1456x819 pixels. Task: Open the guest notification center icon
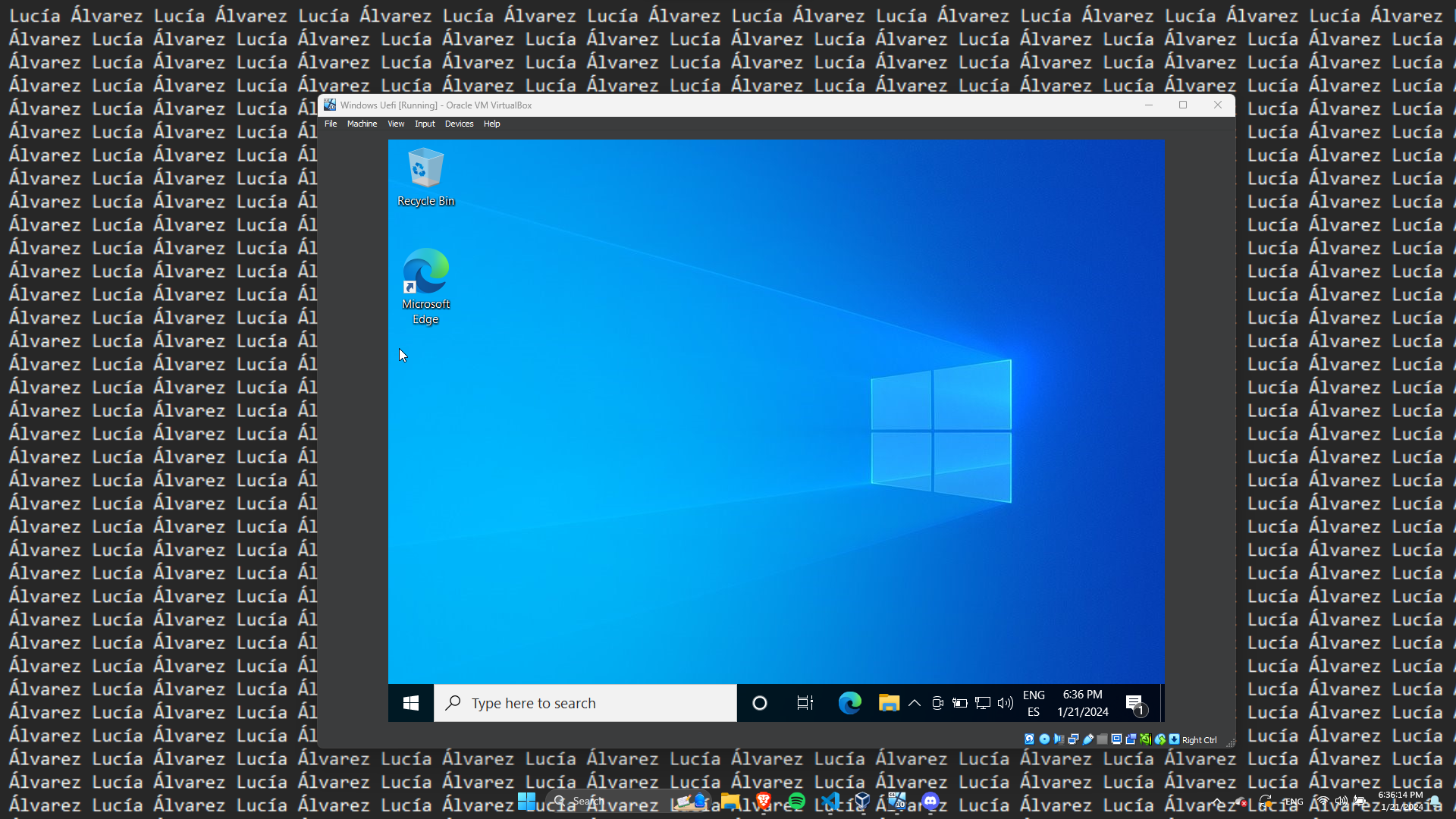tap(1134, 703)
